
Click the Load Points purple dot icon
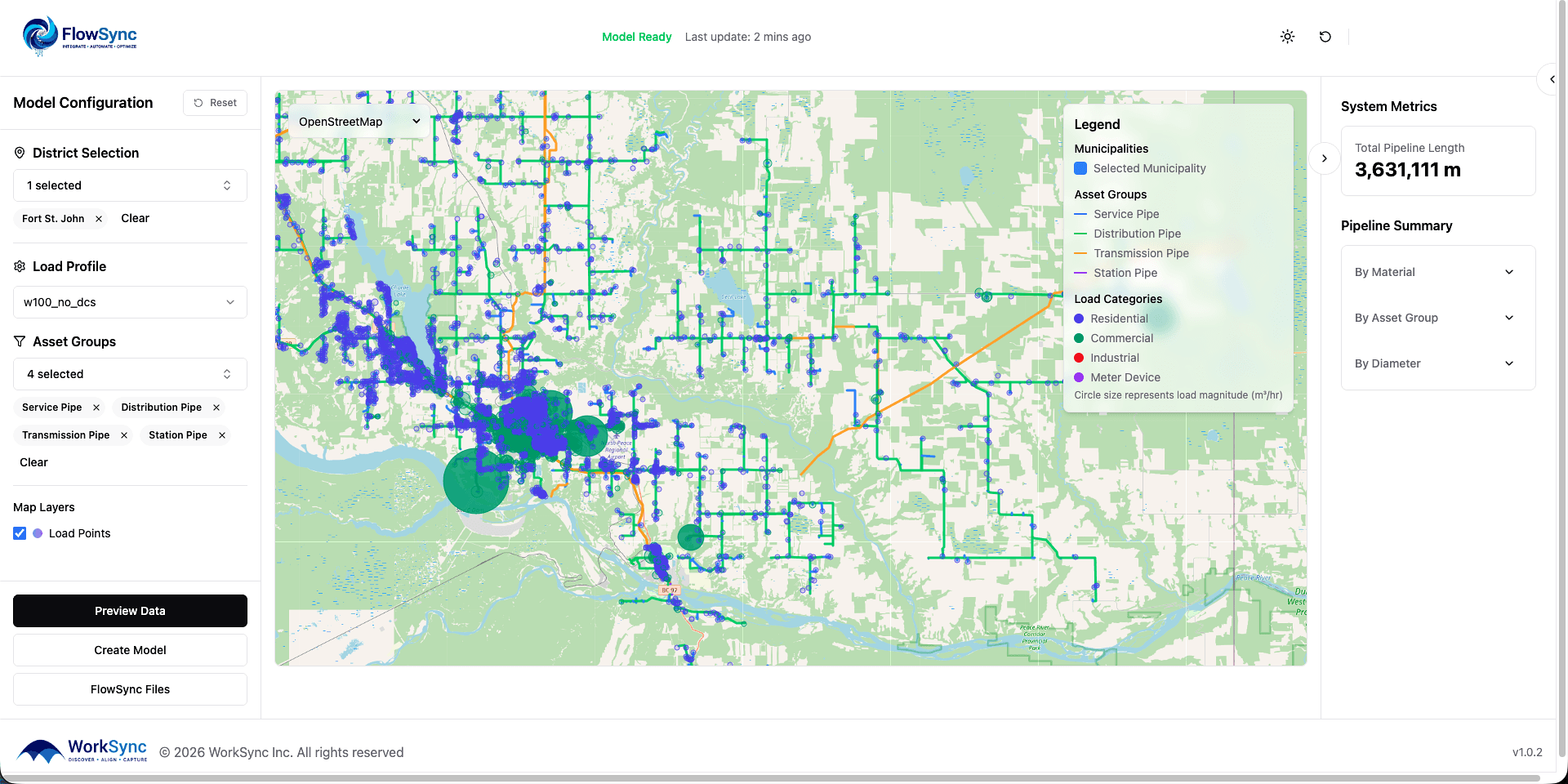[38, 533]
